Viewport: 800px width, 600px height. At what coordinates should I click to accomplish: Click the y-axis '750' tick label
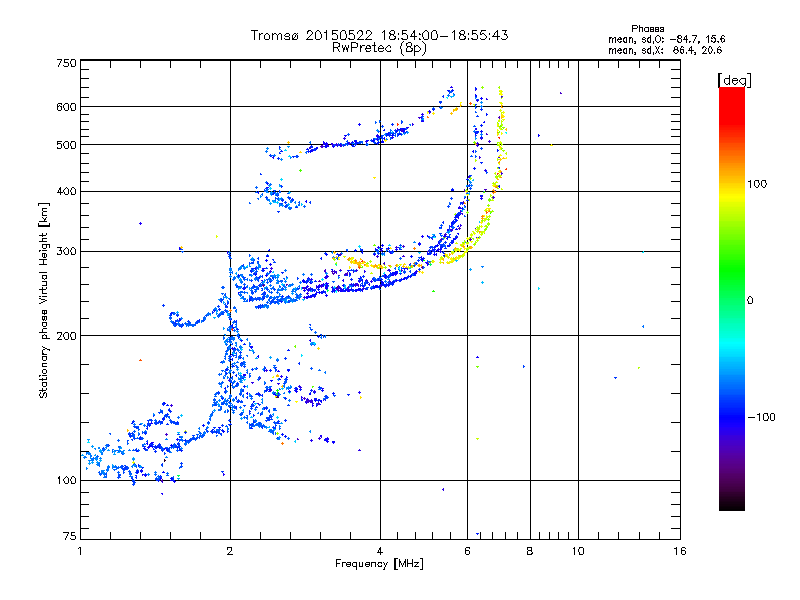pos(66,63)
